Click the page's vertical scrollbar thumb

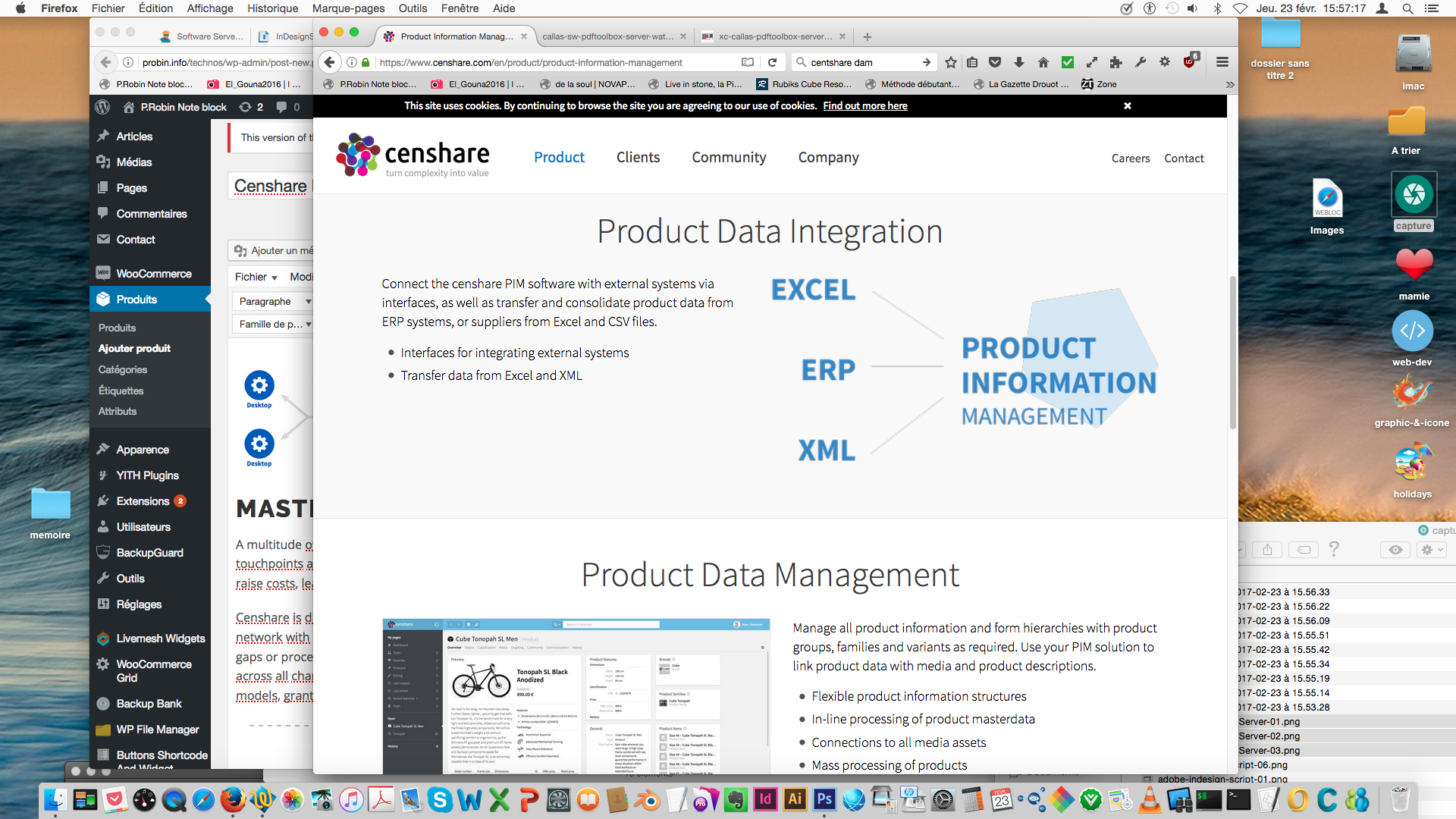tap(1232, 353)
